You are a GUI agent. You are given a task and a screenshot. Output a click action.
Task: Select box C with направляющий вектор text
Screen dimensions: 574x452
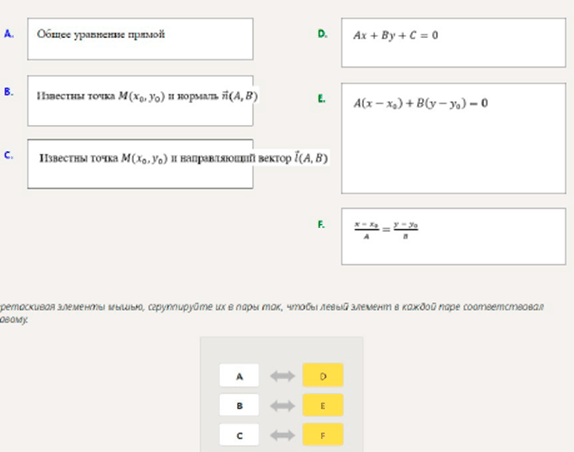tap(140, 164)
